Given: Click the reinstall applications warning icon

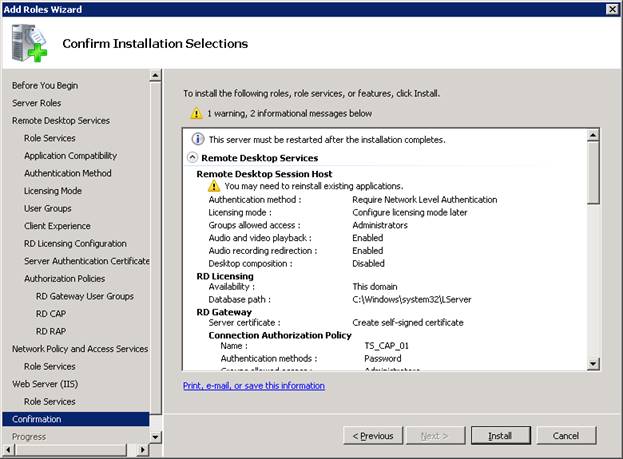Looking at the screenshot, I should pos(213,186).
